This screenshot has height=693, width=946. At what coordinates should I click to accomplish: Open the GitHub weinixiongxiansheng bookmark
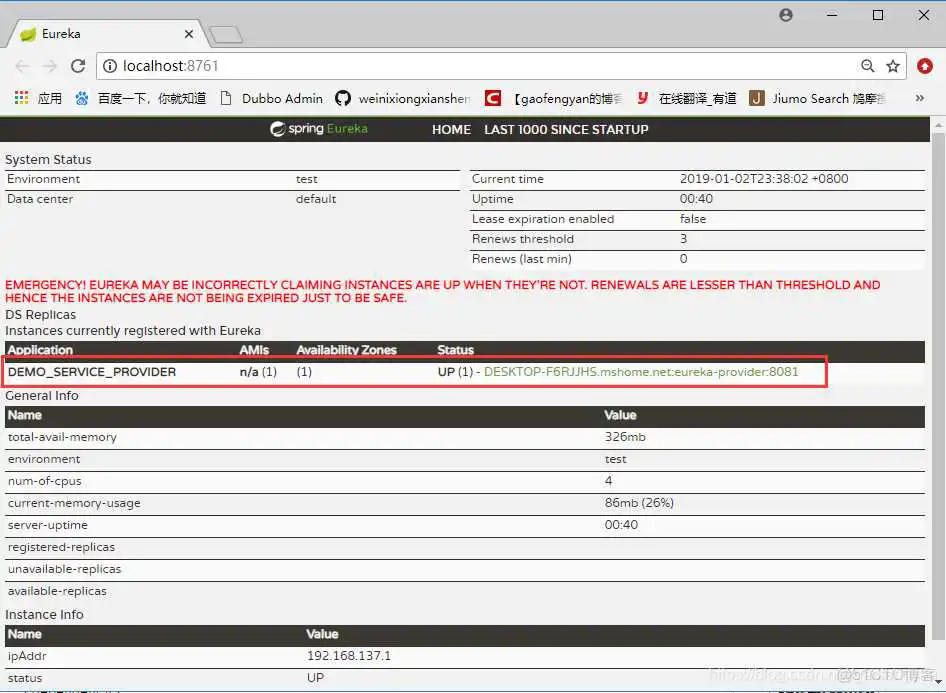(x=402, y=98)
